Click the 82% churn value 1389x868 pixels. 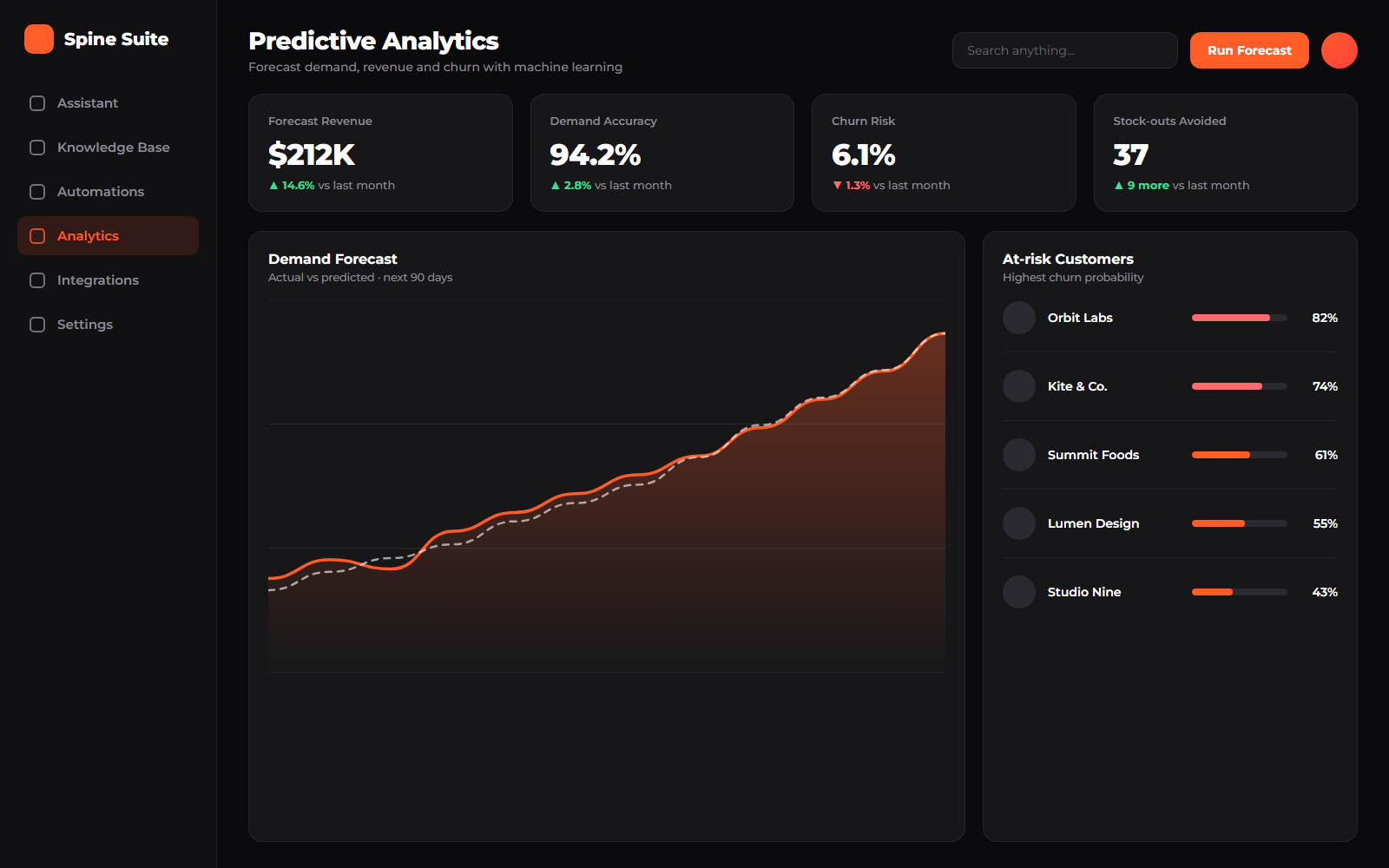click(1325, 318)
